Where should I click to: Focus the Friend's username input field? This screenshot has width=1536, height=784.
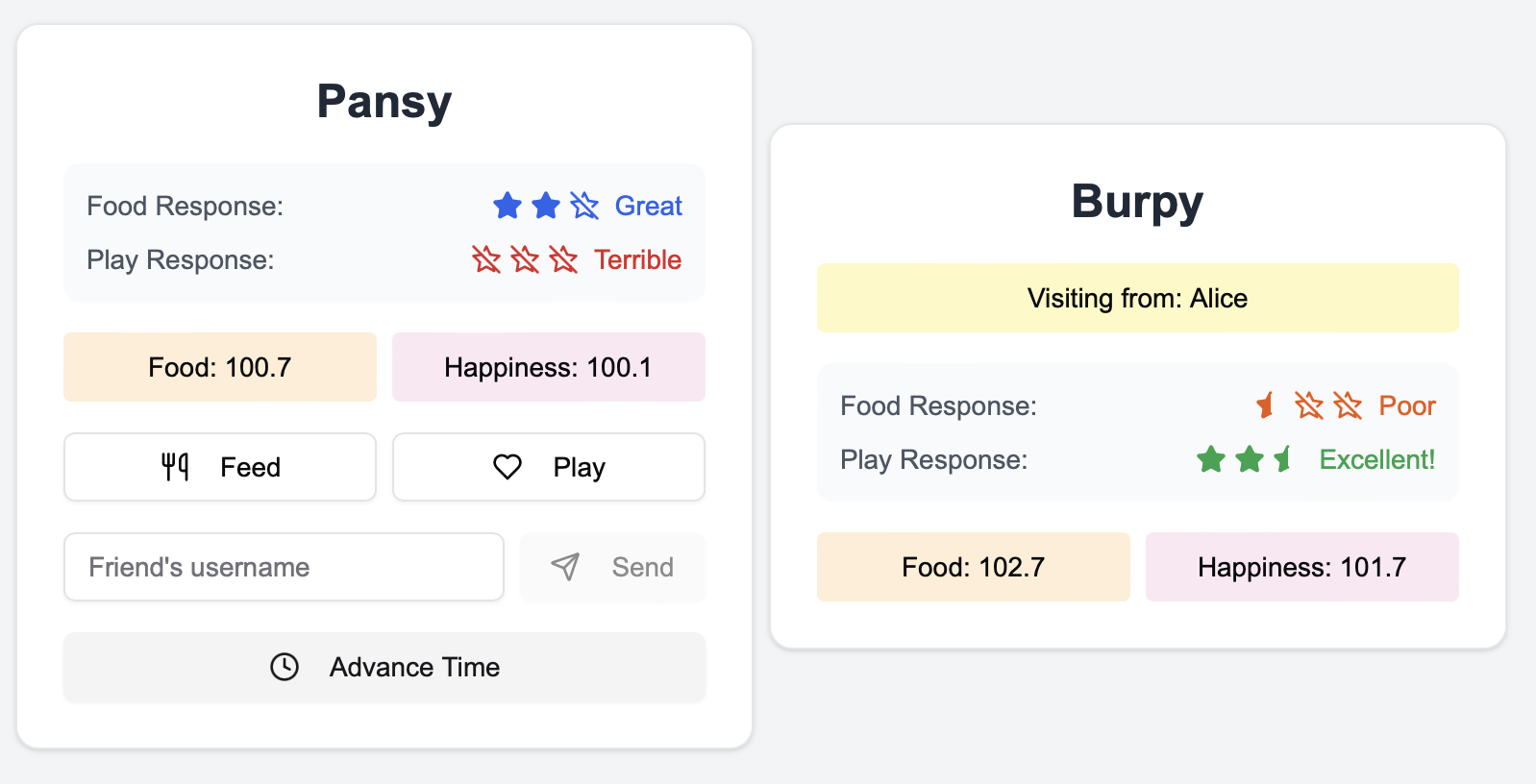284,567
